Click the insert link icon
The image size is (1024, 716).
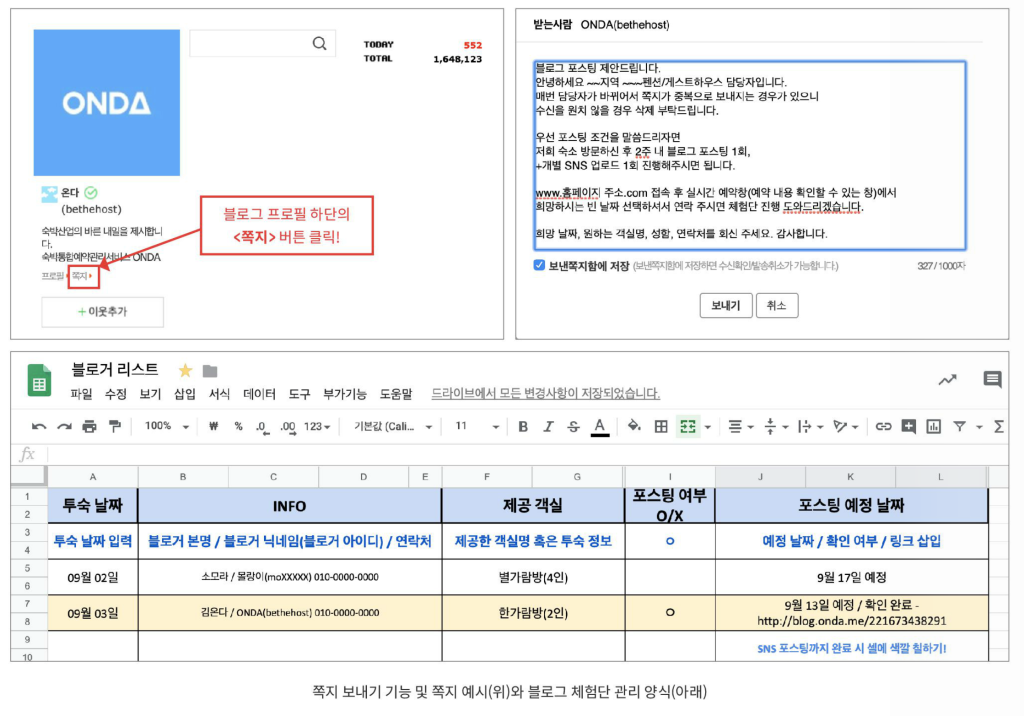883,427
